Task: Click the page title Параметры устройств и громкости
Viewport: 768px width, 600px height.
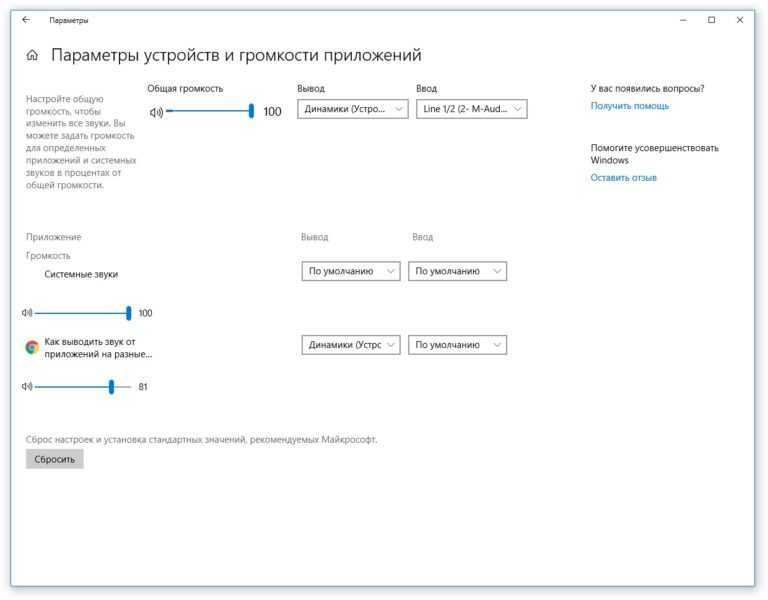Action: coord(236,55)
